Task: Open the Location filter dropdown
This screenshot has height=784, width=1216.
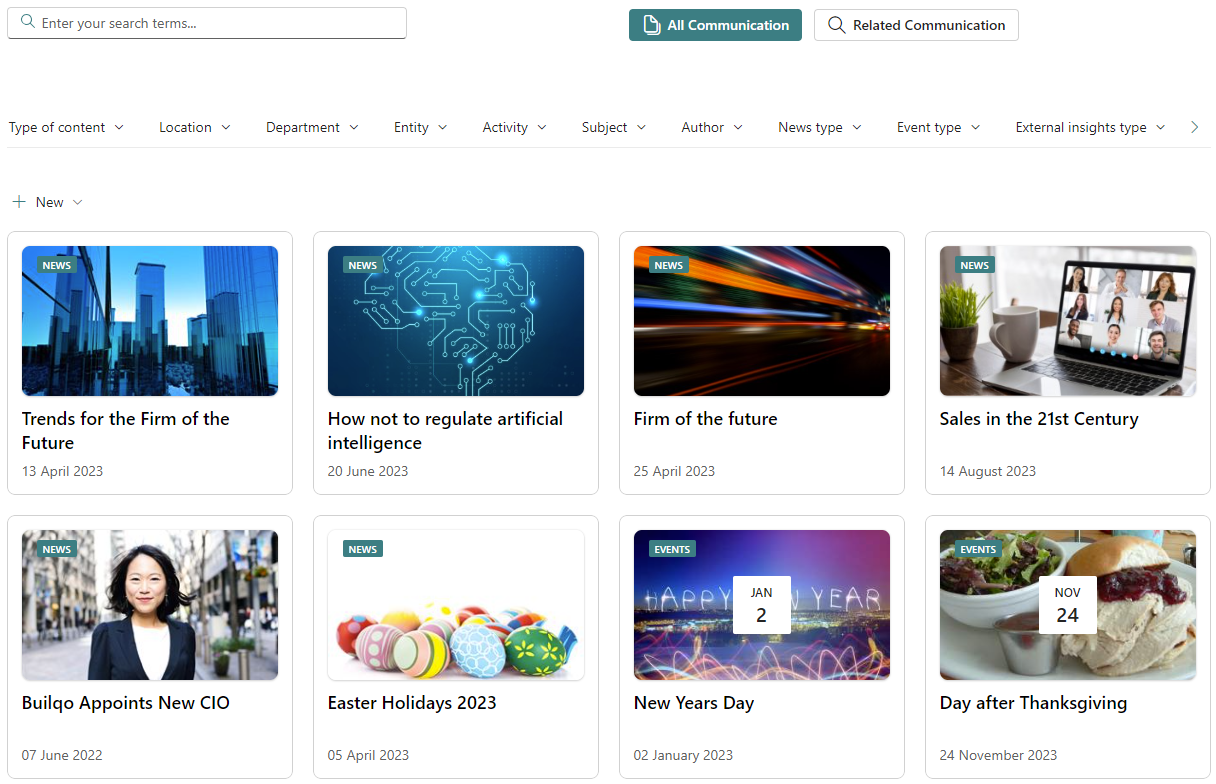Action: tap(195, 127)
